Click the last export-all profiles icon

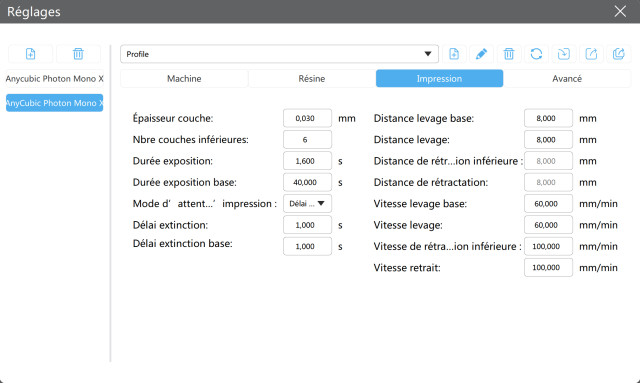coord(619,54)
